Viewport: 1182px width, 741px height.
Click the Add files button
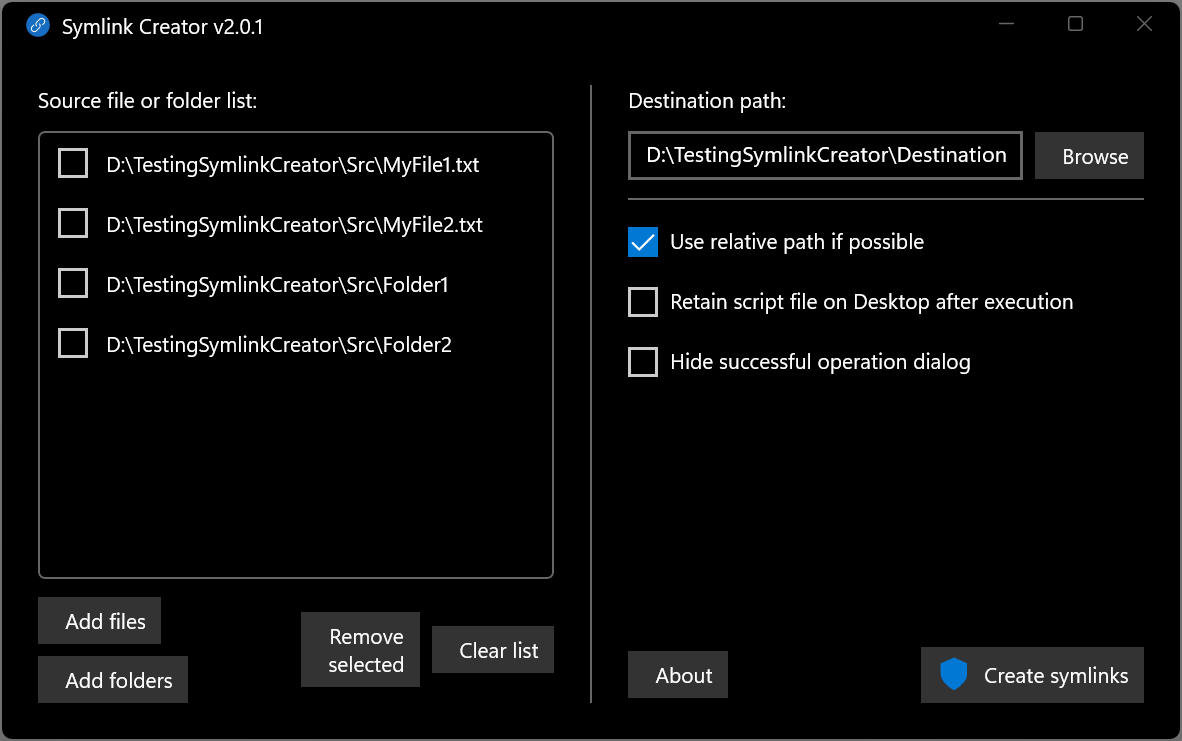pos(100,620)
